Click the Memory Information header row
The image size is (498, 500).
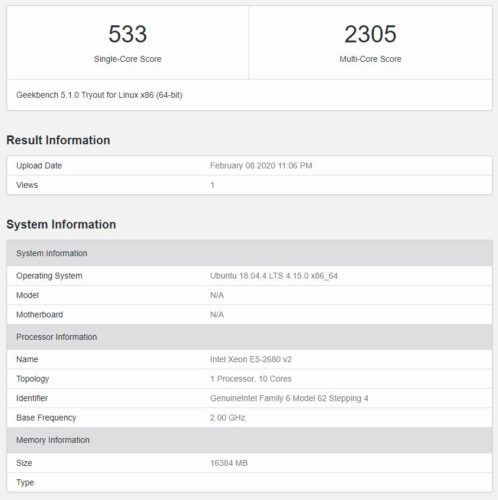249,440
